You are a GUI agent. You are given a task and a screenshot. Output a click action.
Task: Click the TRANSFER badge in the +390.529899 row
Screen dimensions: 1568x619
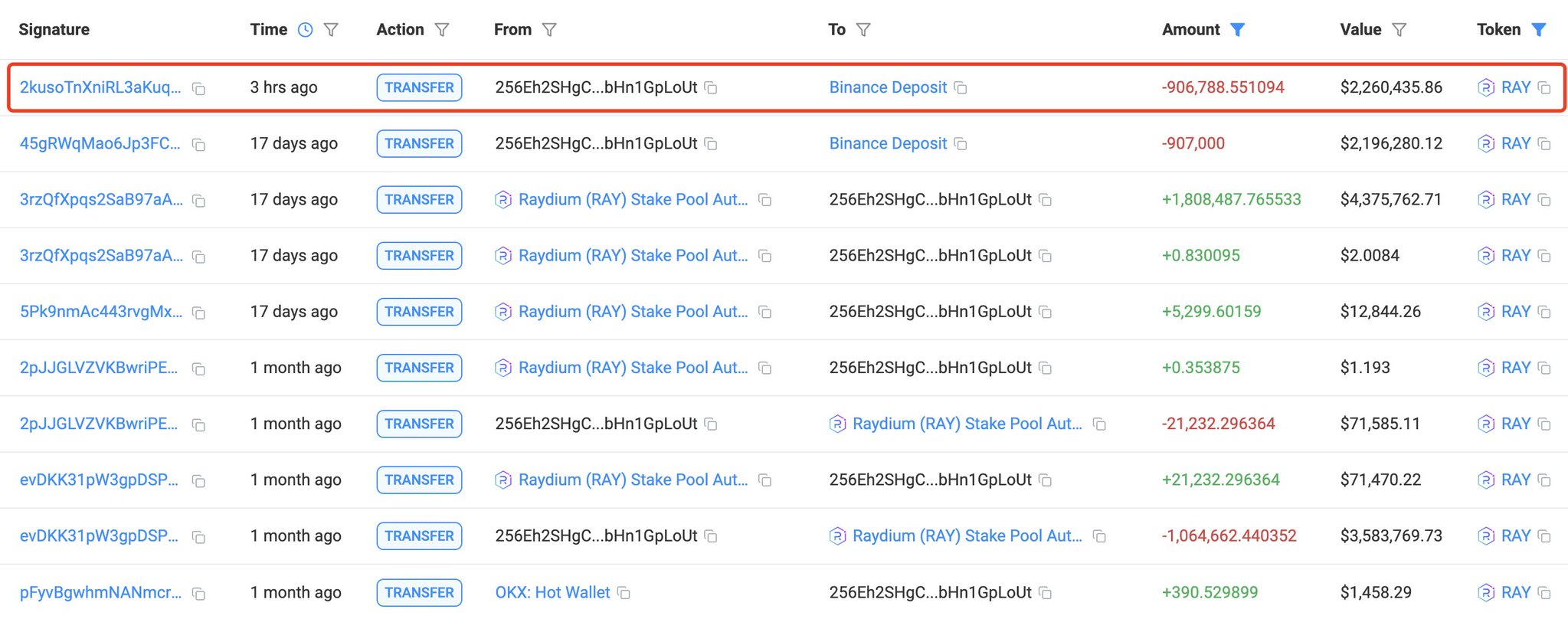pyautogui.click(x=419, y=592)
